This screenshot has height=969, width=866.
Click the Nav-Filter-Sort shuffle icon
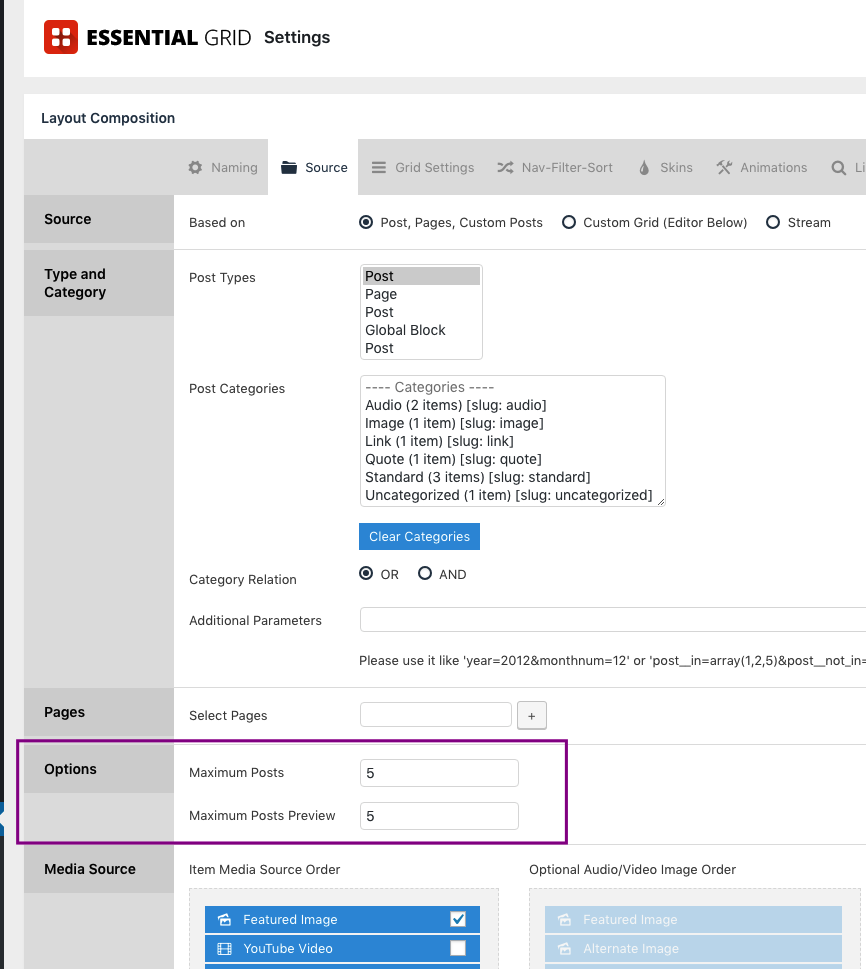[x=506, y=167]
